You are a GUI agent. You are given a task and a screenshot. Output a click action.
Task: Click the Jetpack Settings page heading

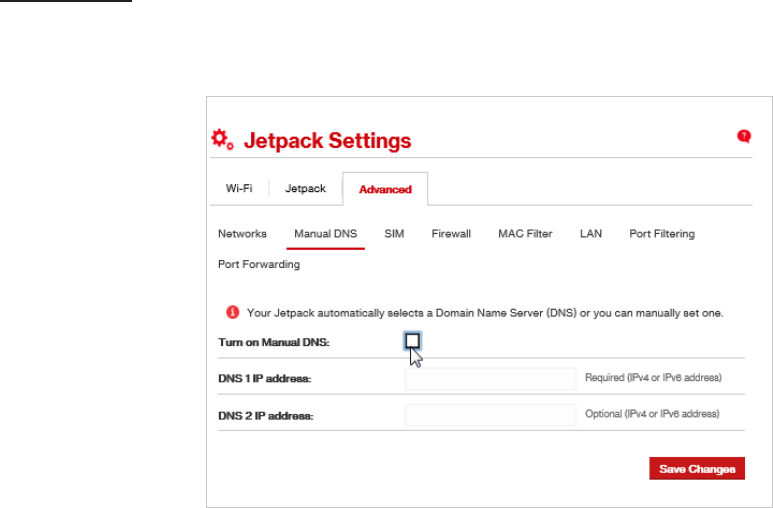point(327,141)
